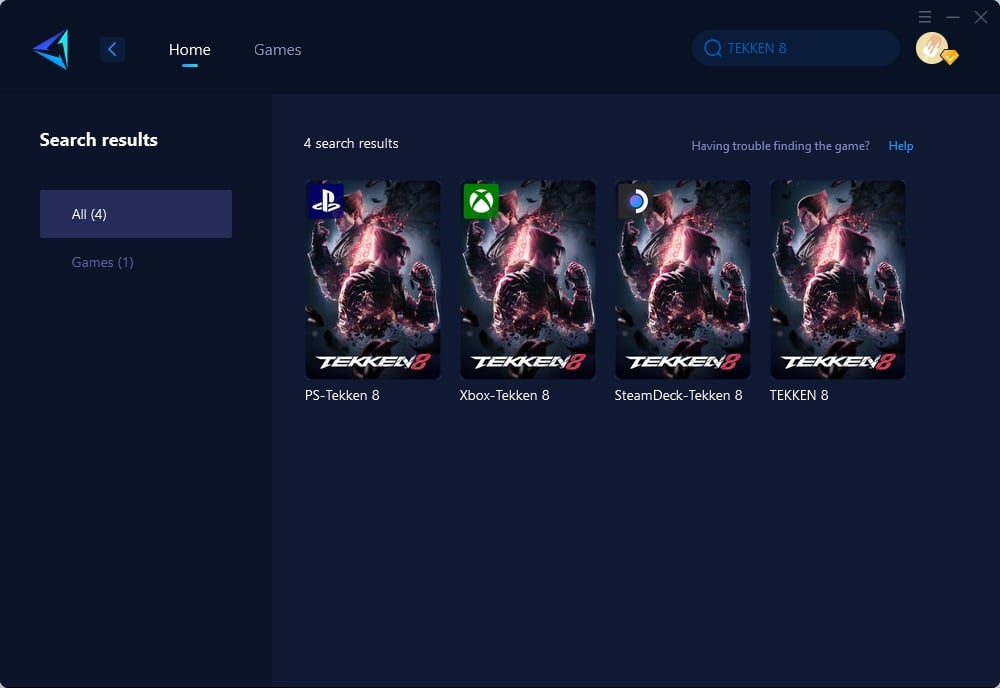This screenshot has width=1000, height=688.
Task: Click the gold membership badge icon
Action: (950, 57)
